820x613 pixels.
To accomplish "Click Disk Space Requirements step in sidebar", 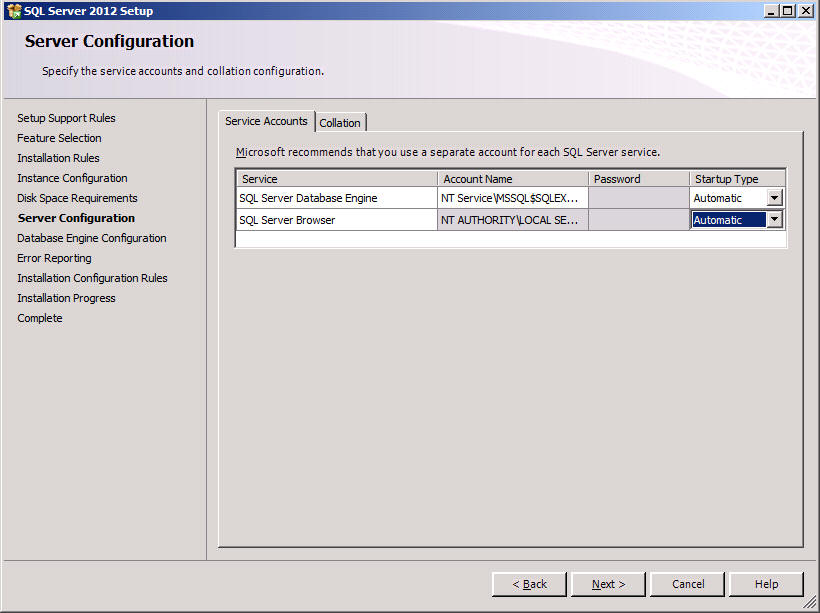I will (x=77, y=198).
